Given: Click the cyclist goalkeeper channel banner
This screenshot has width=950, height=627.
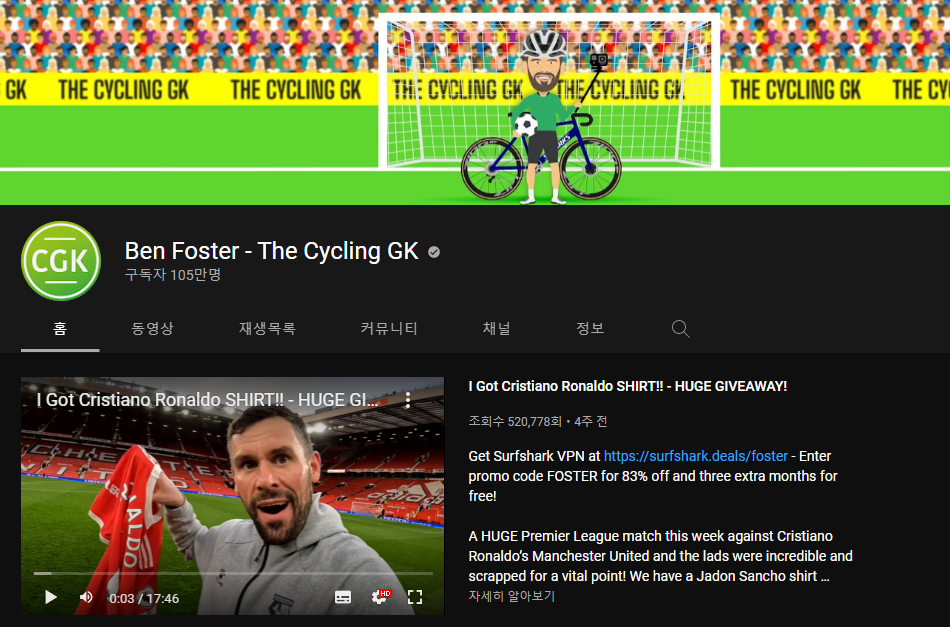Looking at the screenshot, I should click(475, 102).
